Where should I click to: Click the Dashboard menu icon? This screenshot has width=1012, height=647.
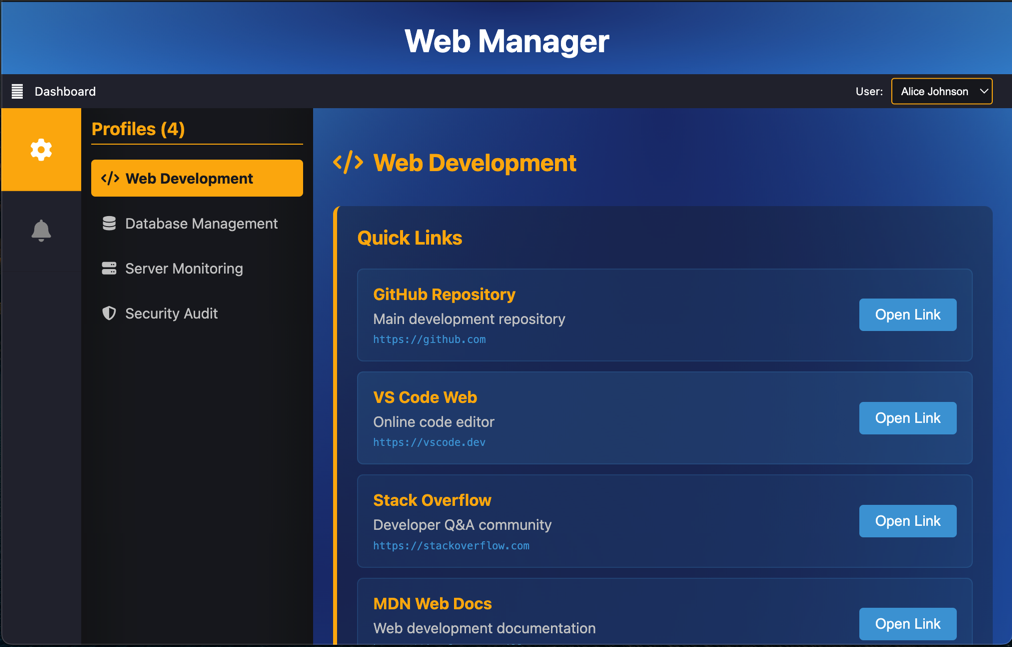(17, 91)
